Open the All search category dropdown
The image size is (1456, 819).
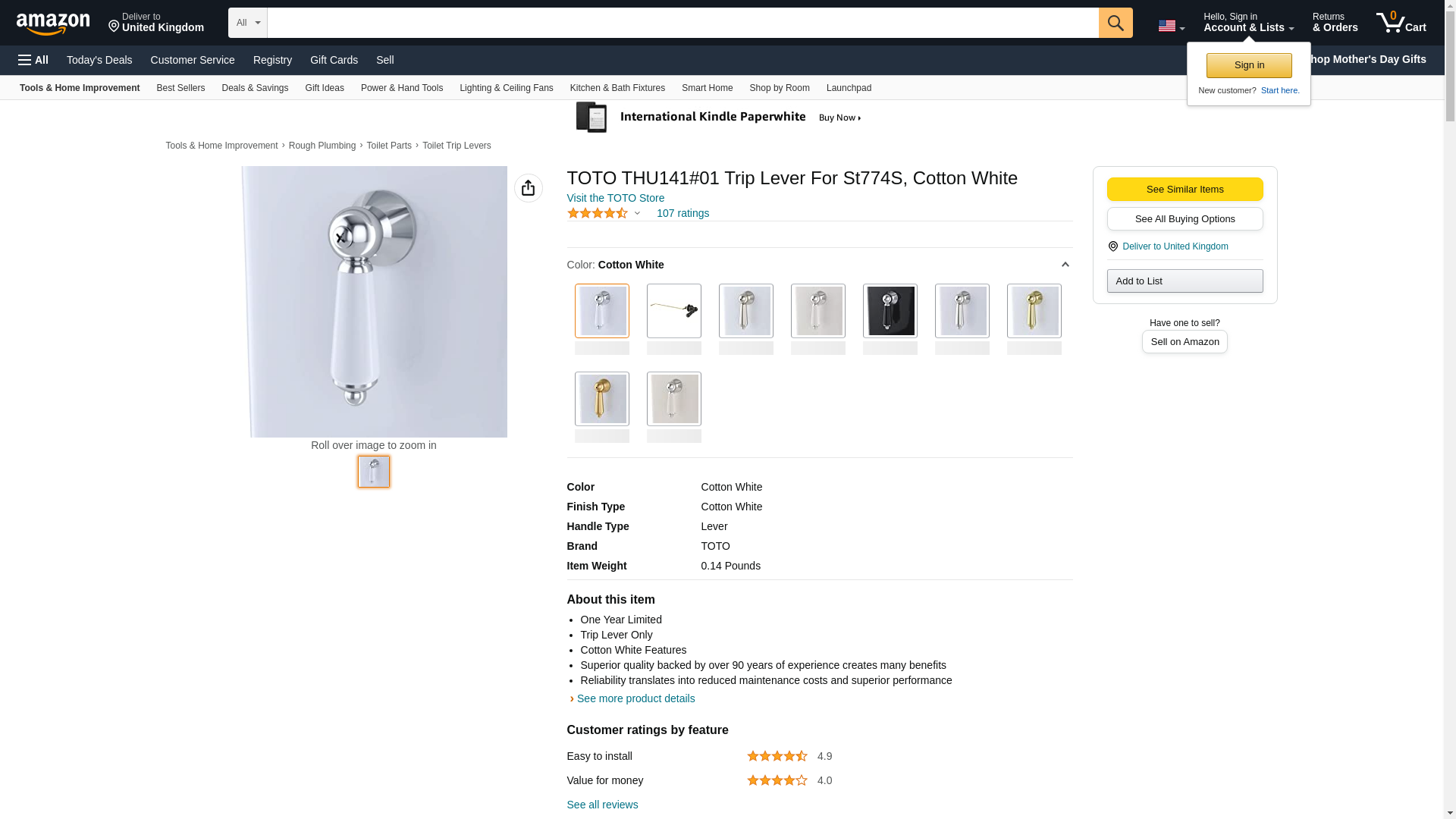tap(247, 23)
